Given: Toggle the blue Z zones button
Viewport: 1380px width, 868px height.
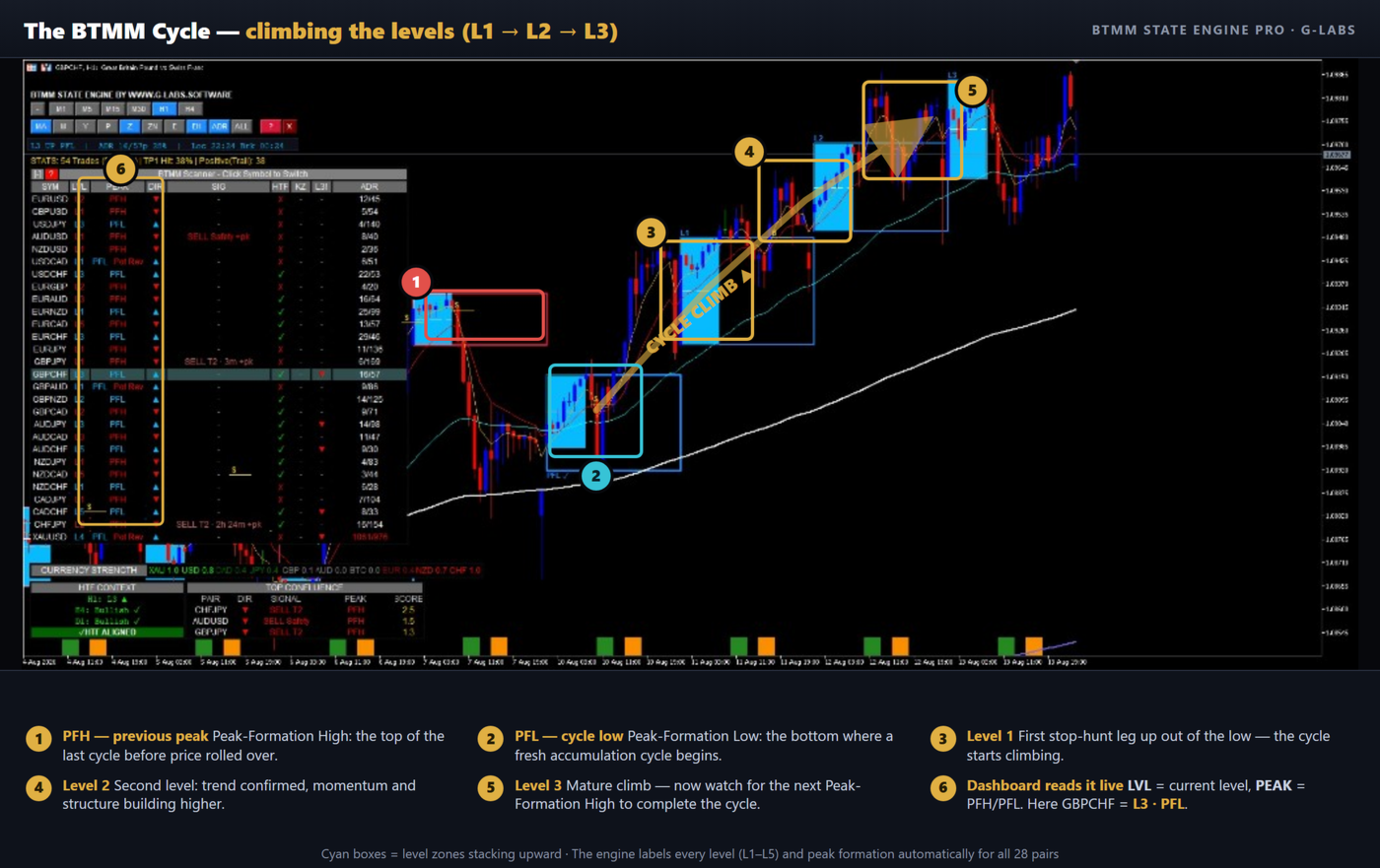Looking at the screenshot, I should tap(129, 126).
